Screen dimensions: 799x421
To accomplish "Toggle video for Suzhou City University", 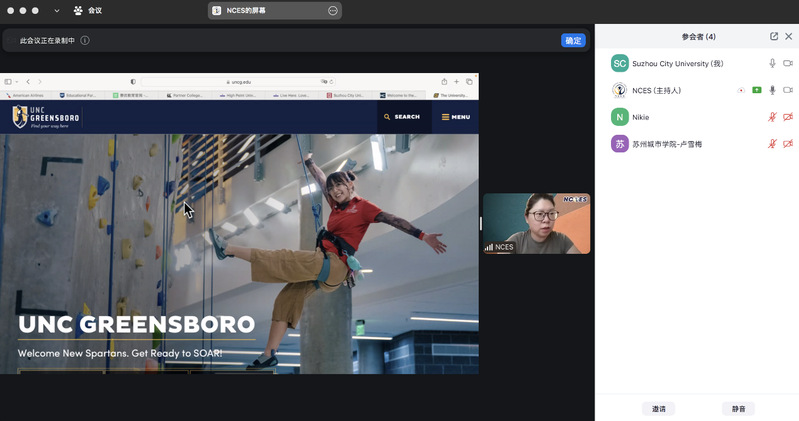I will (788, 63).
